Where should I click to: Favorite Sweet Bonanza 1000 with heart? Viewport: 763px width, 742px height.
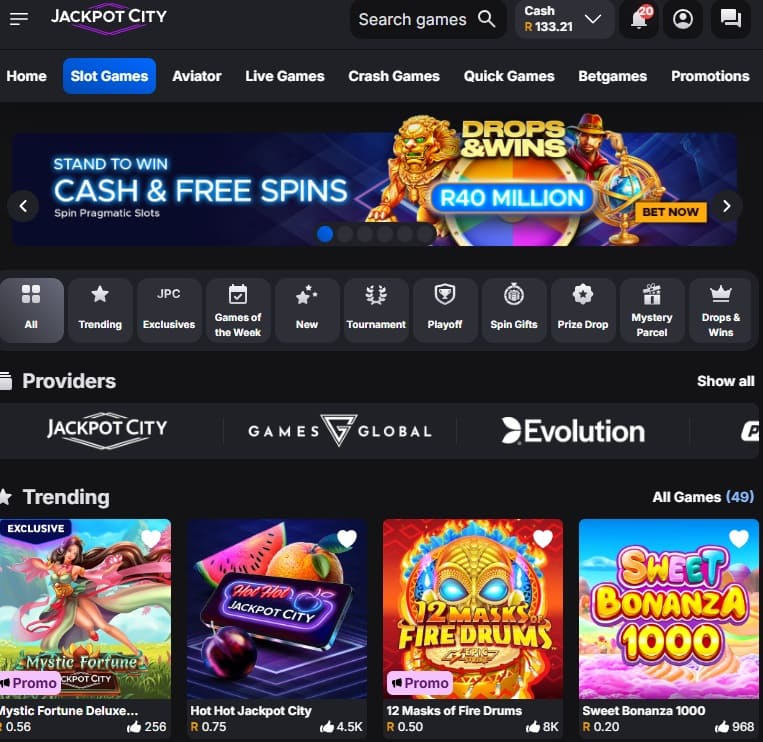point(739,538)
